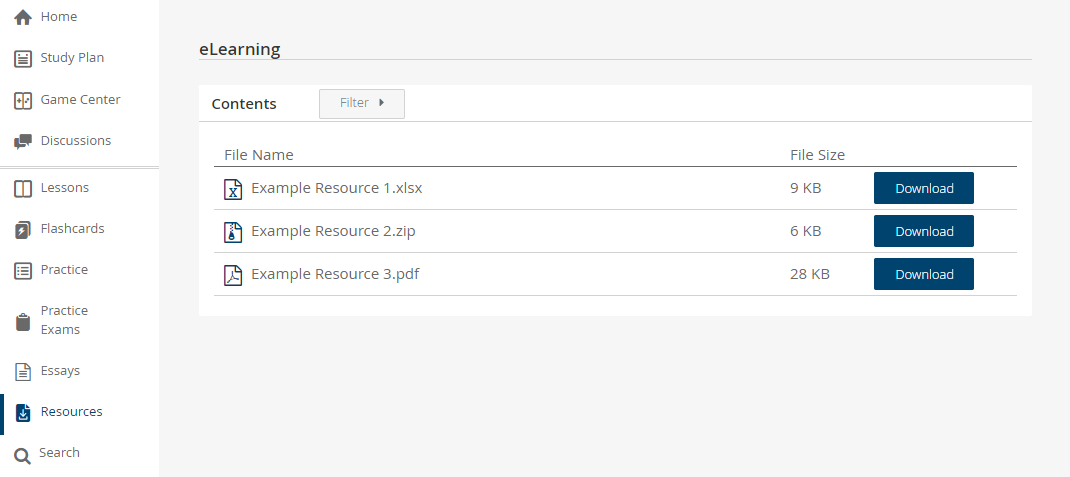Click the Home house icon

[23, 18]
